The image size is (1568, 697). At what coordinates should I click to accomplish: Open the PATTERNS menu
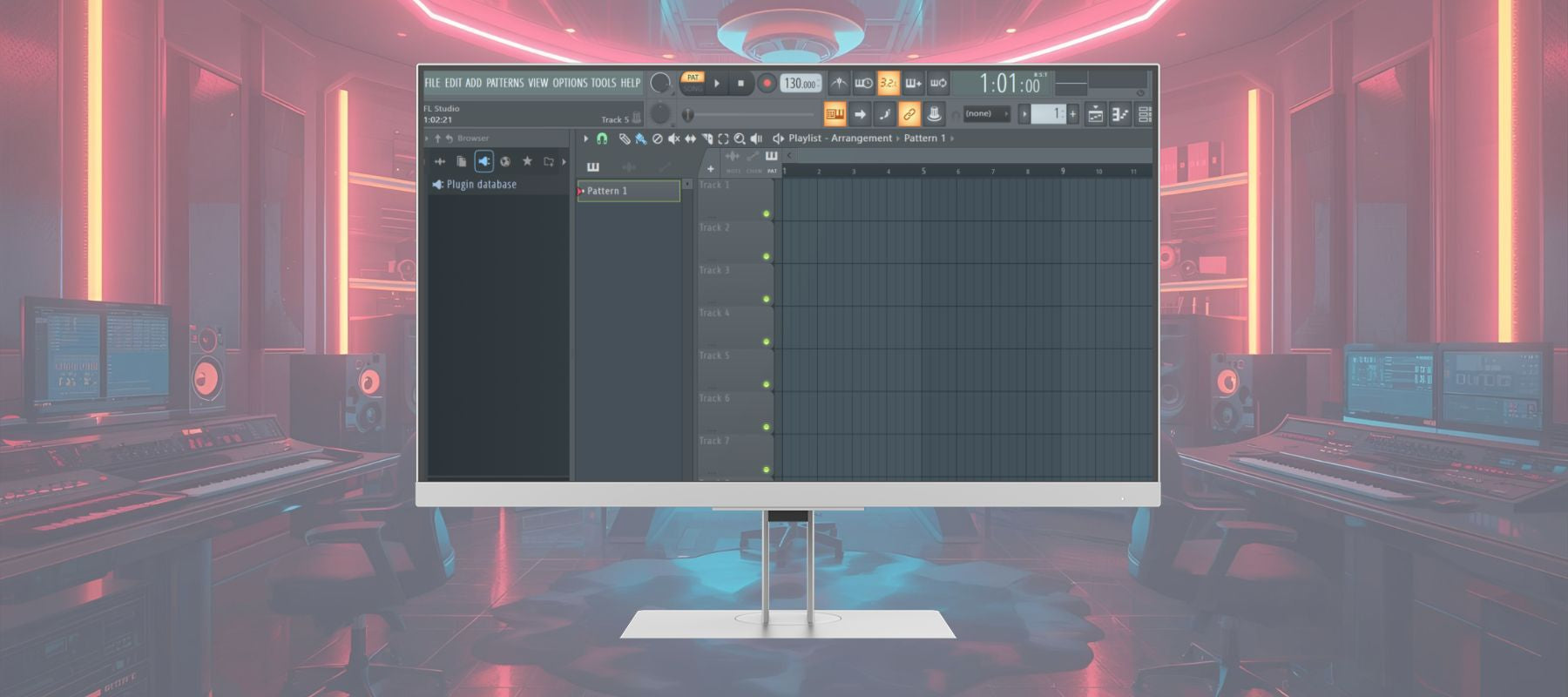(504, 83)
